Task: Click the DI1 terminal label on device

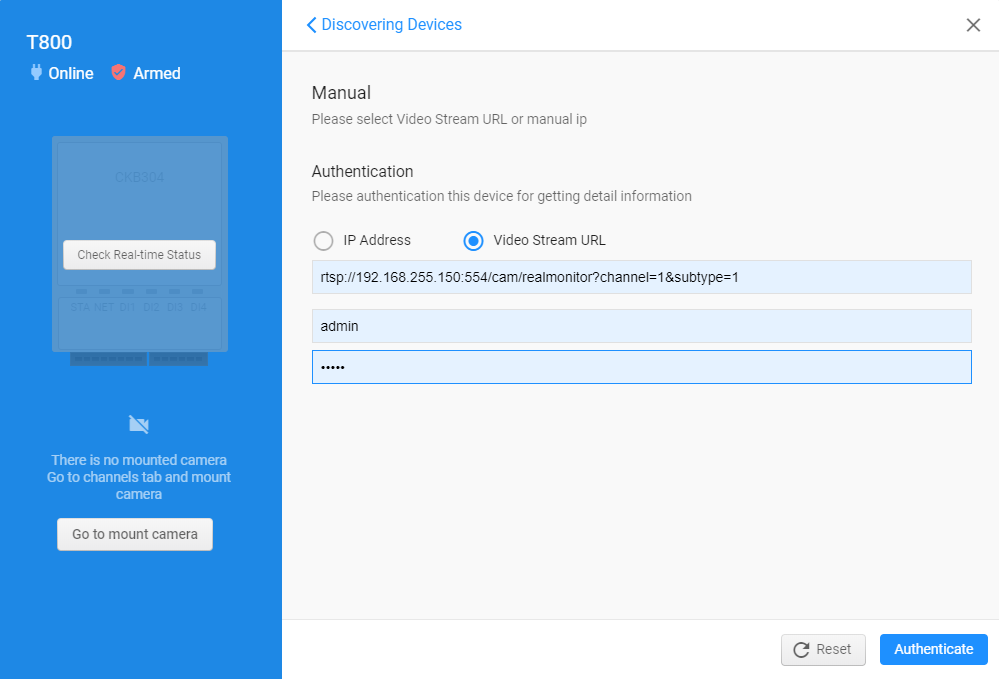Action: pos(127,306)
